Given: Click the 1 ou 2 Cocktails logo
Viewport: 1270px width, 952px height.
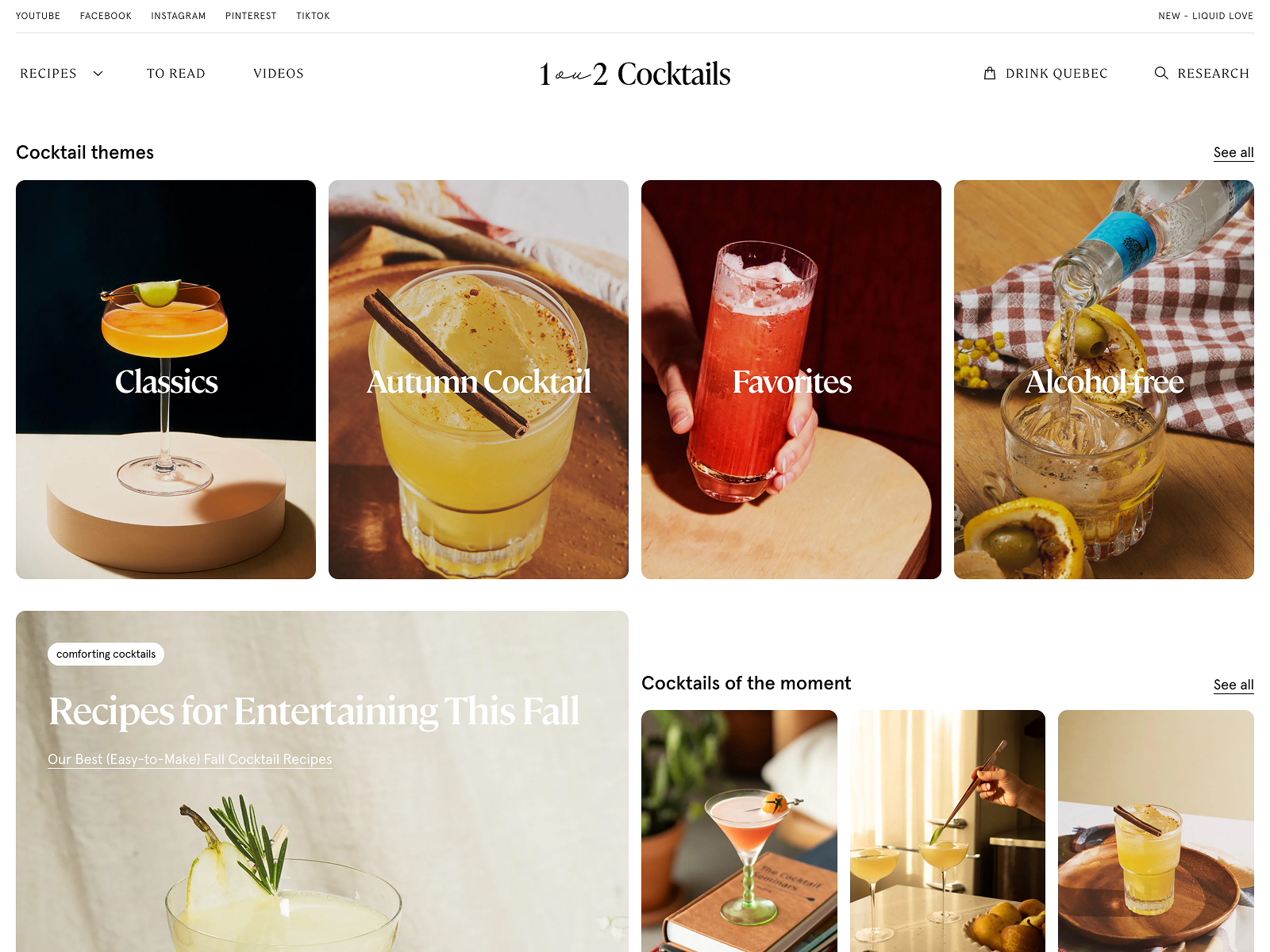Looking at the screenshot, I should 635,74.
